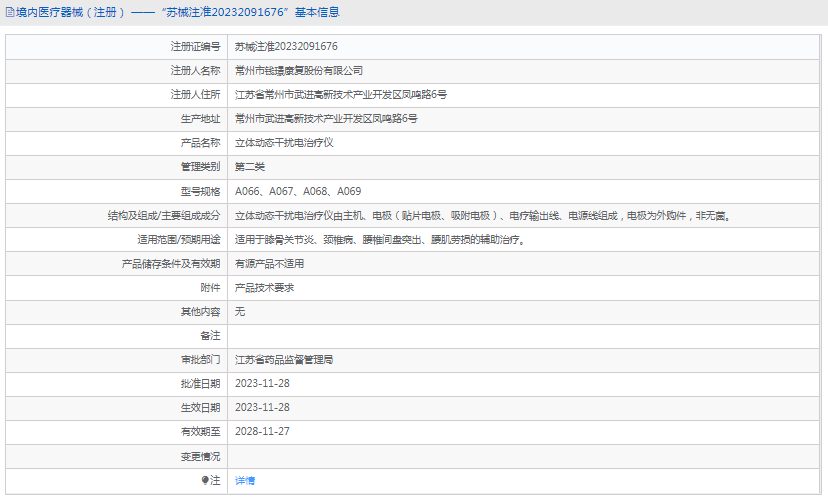Screen dimensions: 828x501
Task: Click the 生产地址 value 常州市武进高新技术产业开发区
Action: pos(326,119)
